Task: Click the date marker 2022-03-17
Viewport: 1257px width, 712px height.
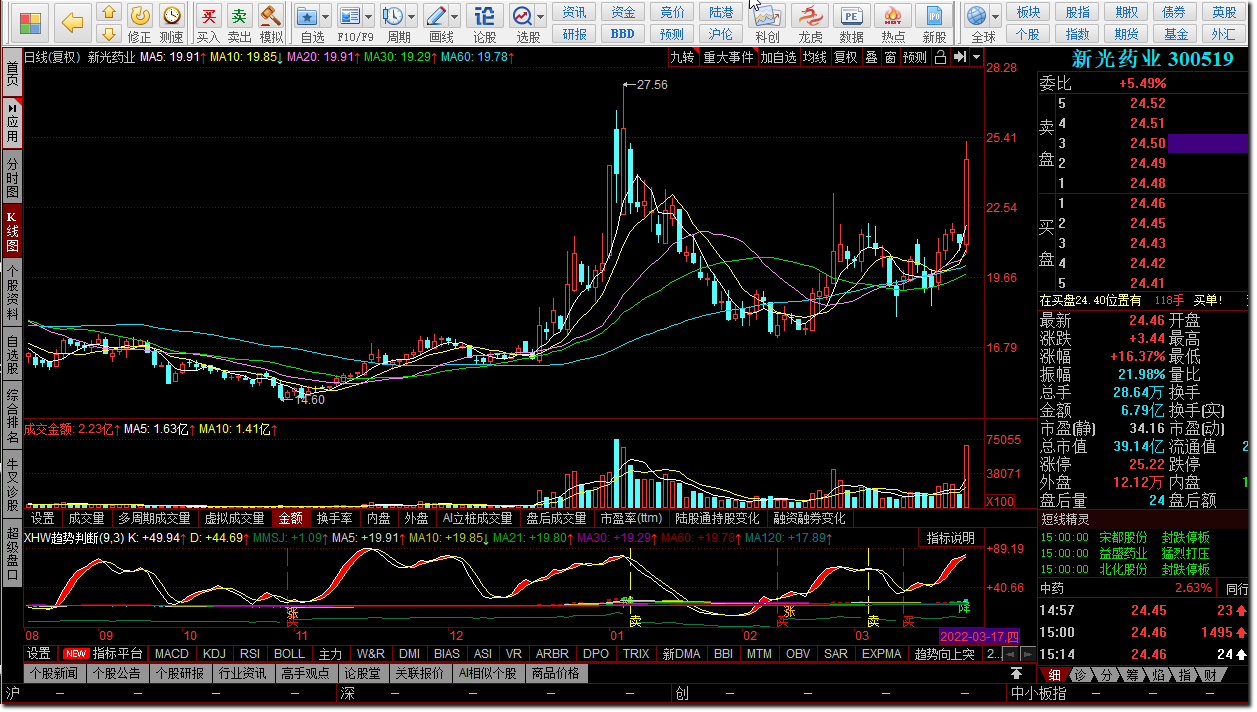Action: [979, 636]
